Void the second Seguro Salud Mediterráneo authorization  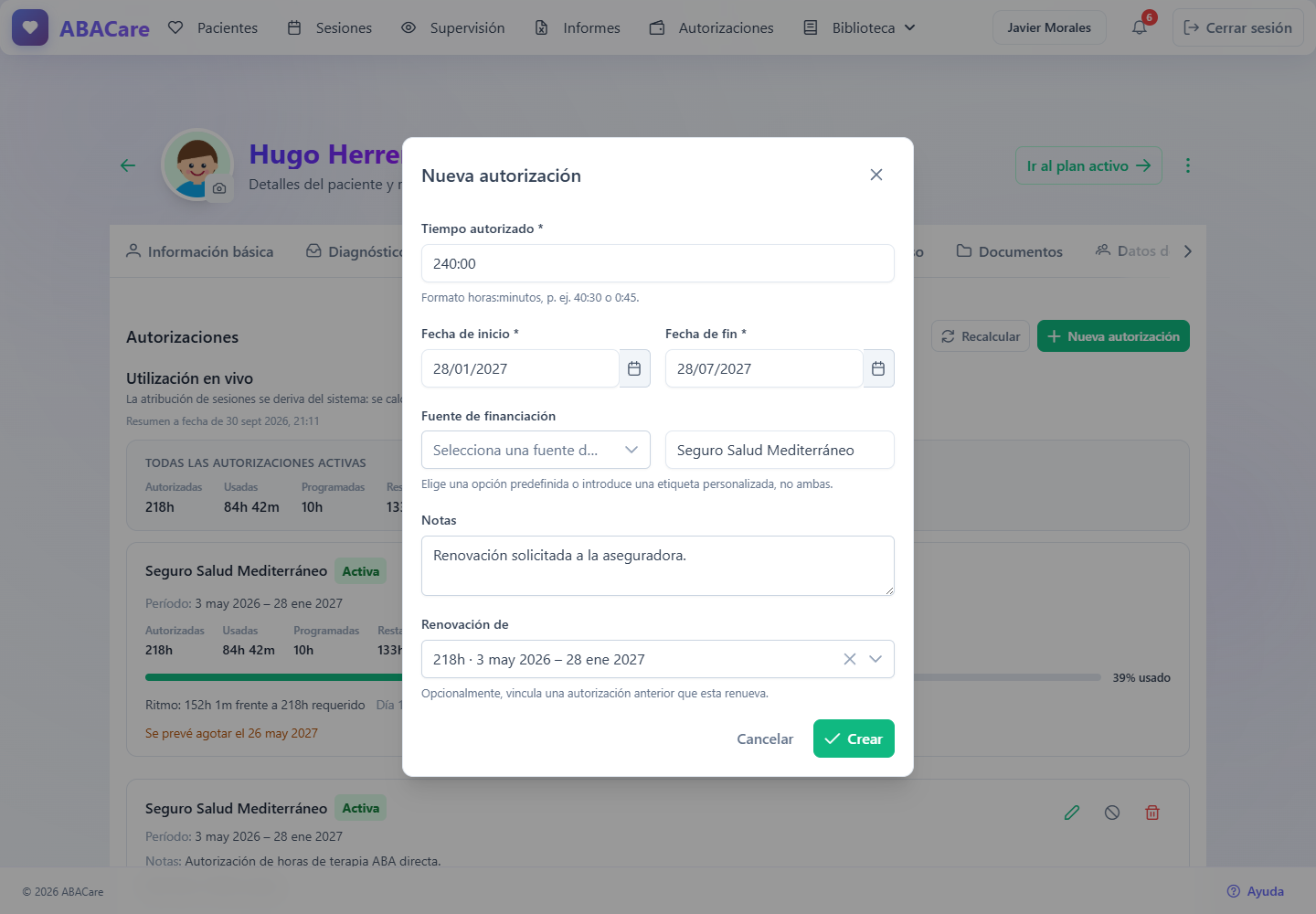tap(1112, 813)
